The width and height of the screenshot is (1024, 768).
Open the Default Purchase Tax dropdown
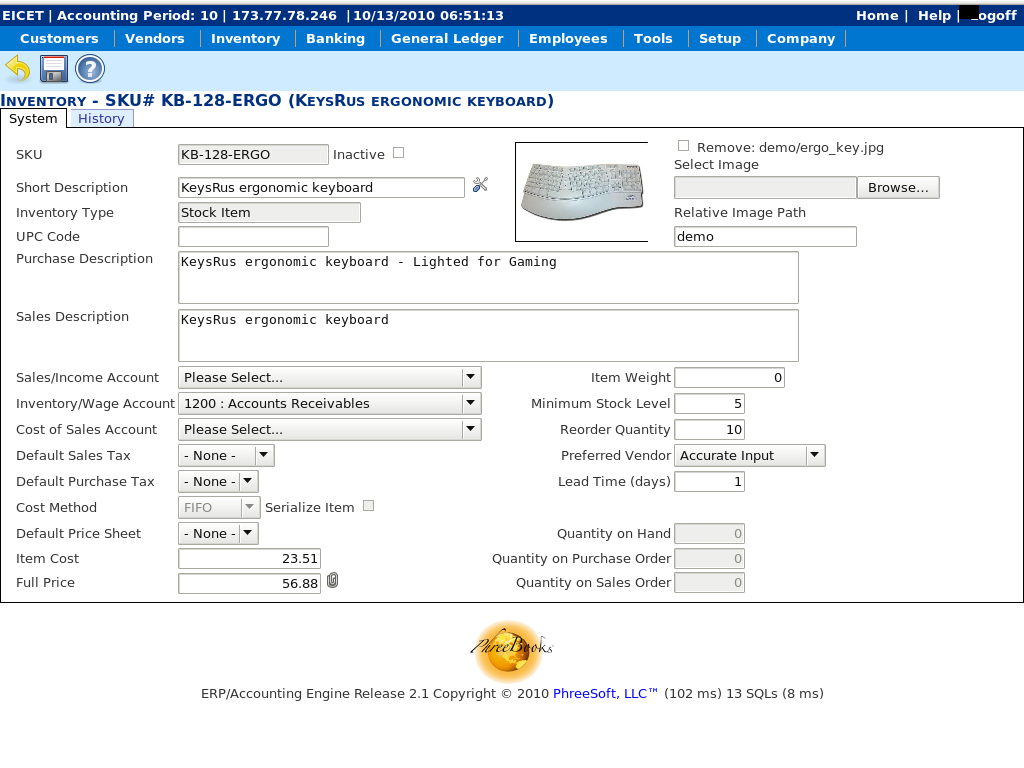pyautogui.click(x=218, y=482)
